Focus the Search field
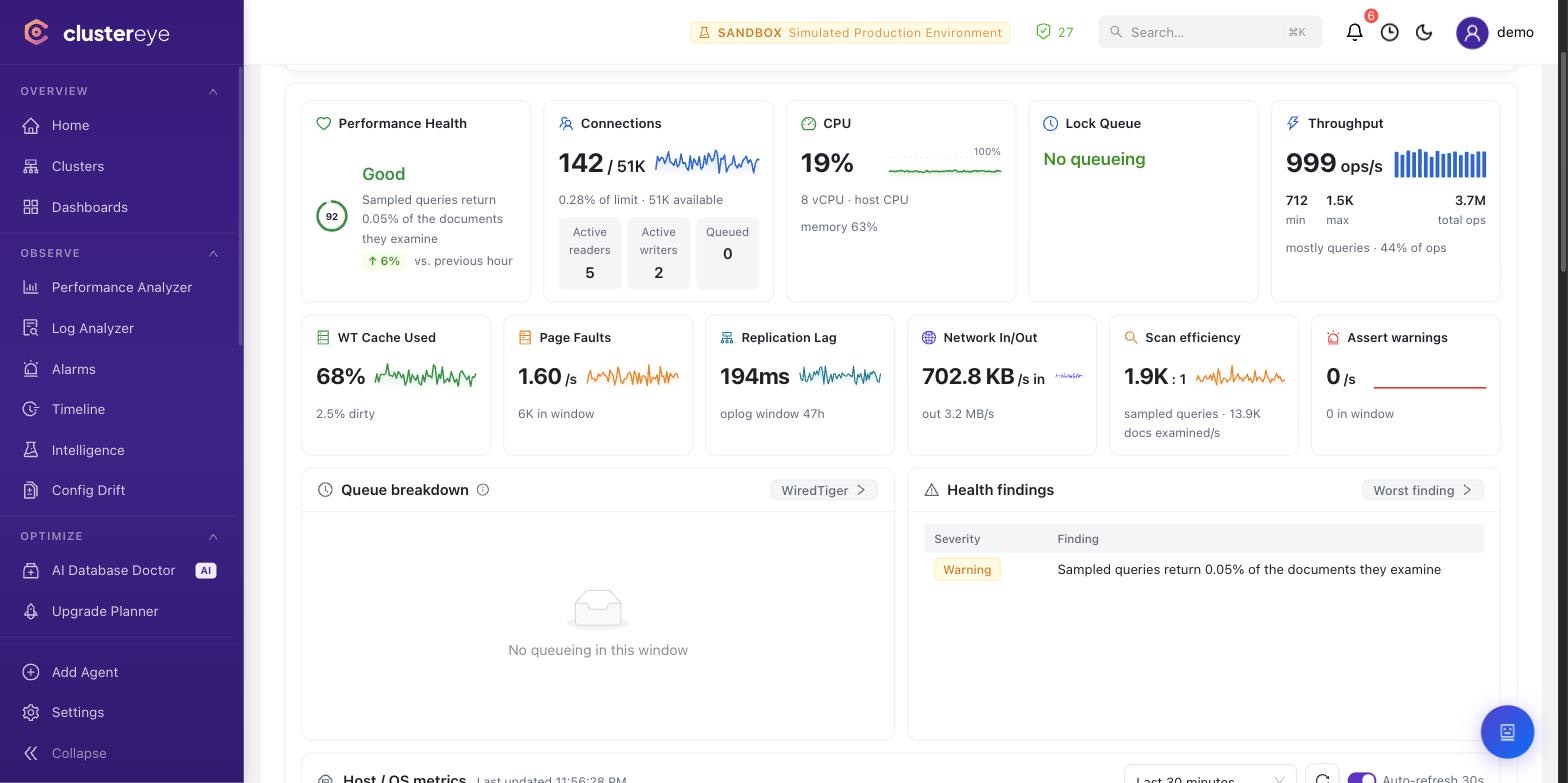The height and width of the screenshot is (783, 1568). (1210, 32)
